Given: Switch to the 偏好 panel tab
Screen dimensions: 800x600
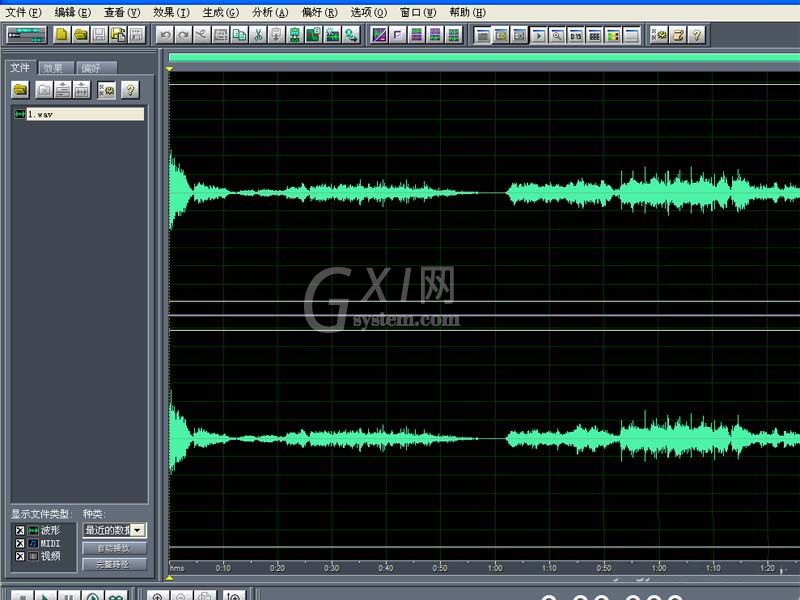Looking at the screenshot, I should pos(96,68).
